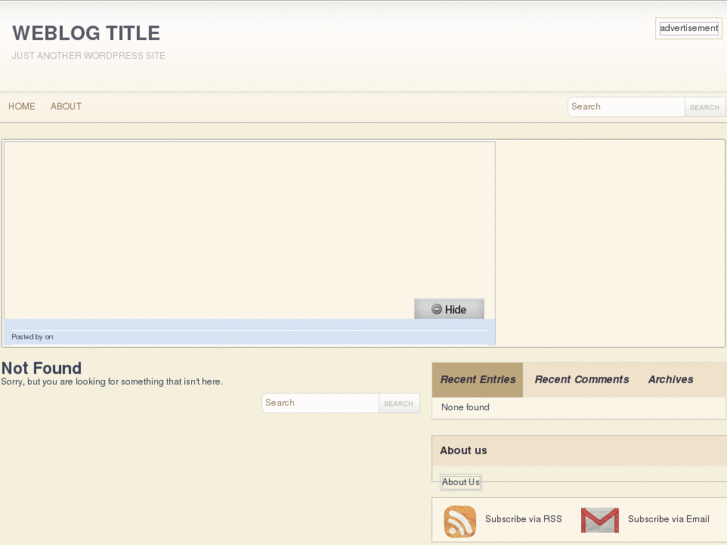Switch to the Archives tab

click(670, 379)
